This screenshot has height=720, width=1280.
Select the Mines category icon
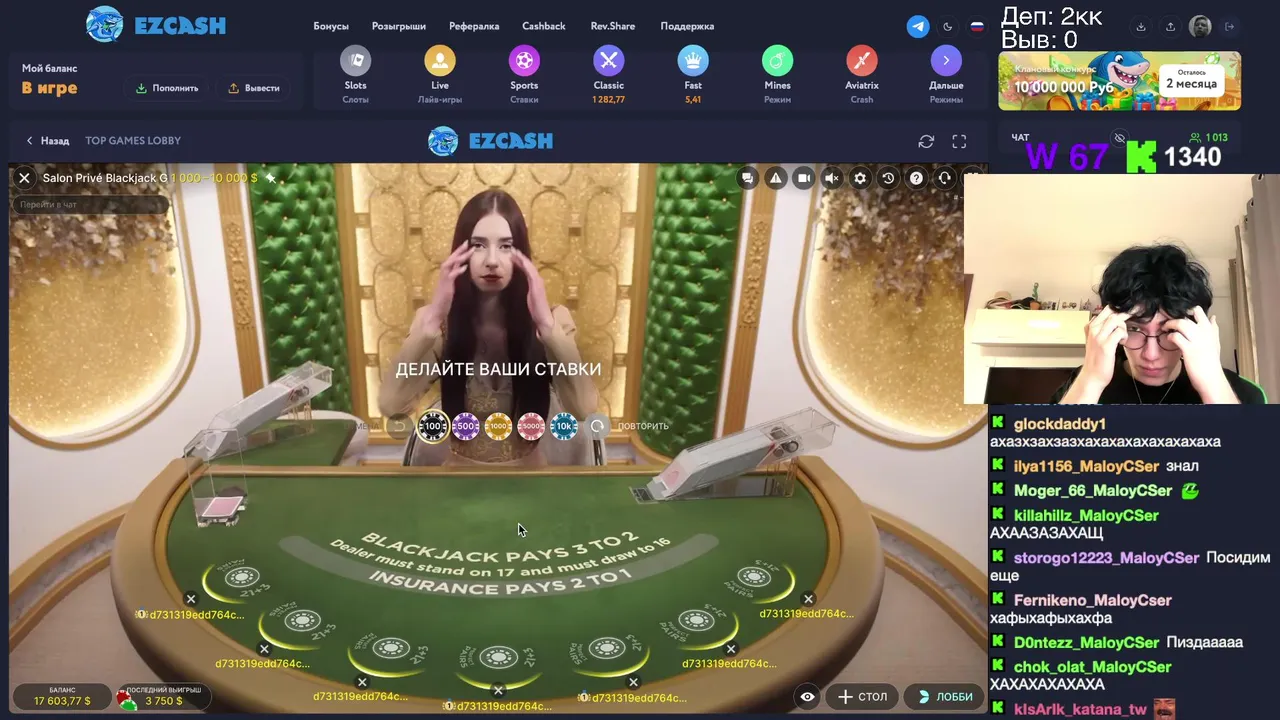777,61
